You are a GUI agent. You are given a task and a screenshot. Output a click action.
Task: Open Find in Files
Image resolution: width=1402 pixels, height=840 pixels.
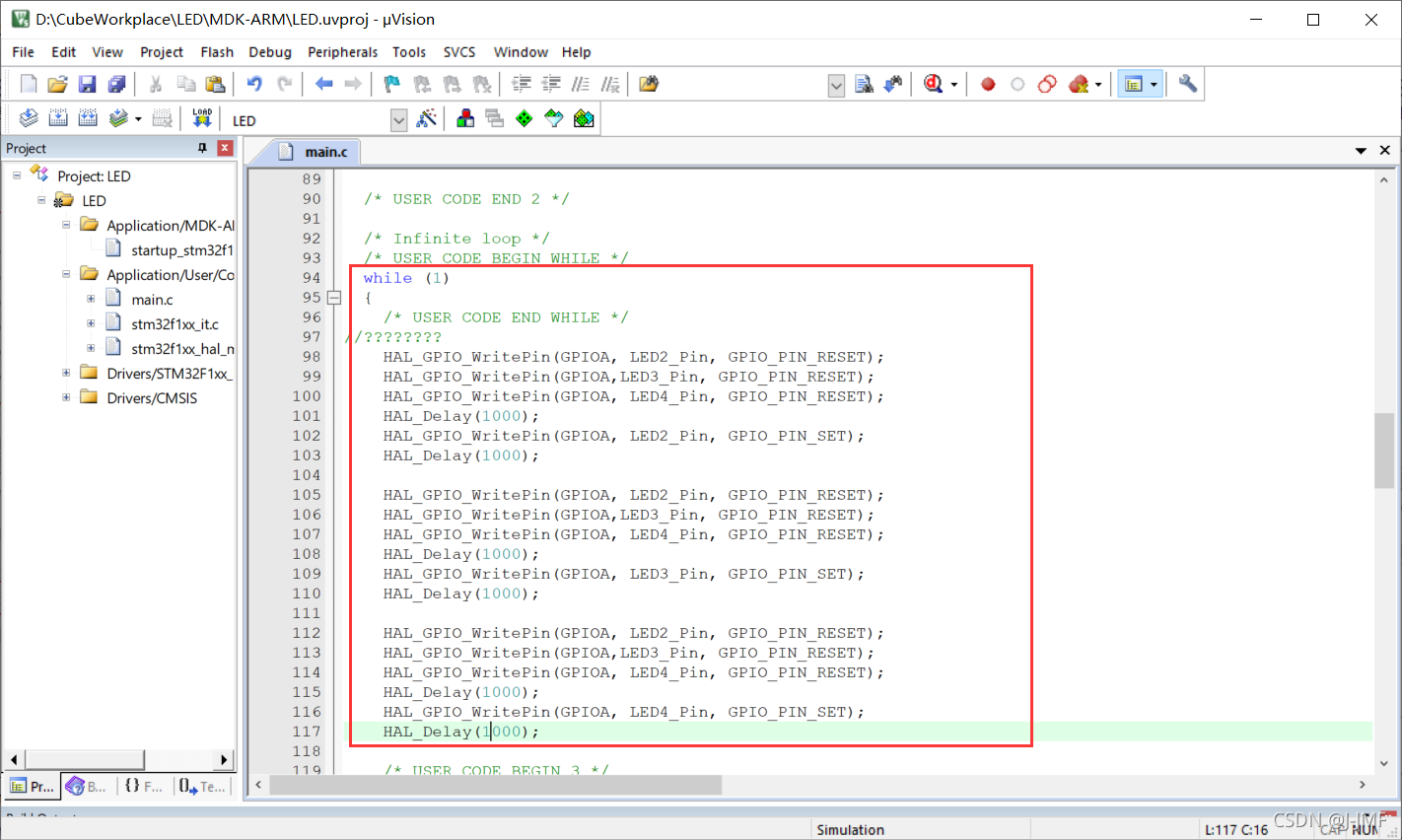click(x=649, y=84)
